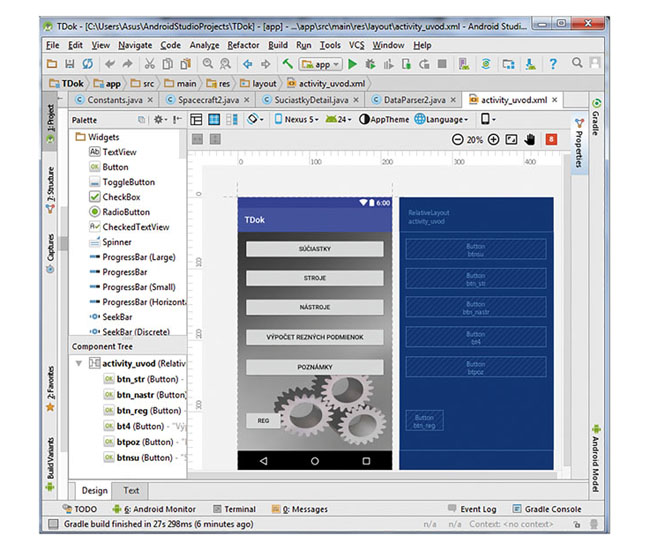This screenshot has width=650, height=550.
Task: Open the Event Log
Action: pos(472,509)
